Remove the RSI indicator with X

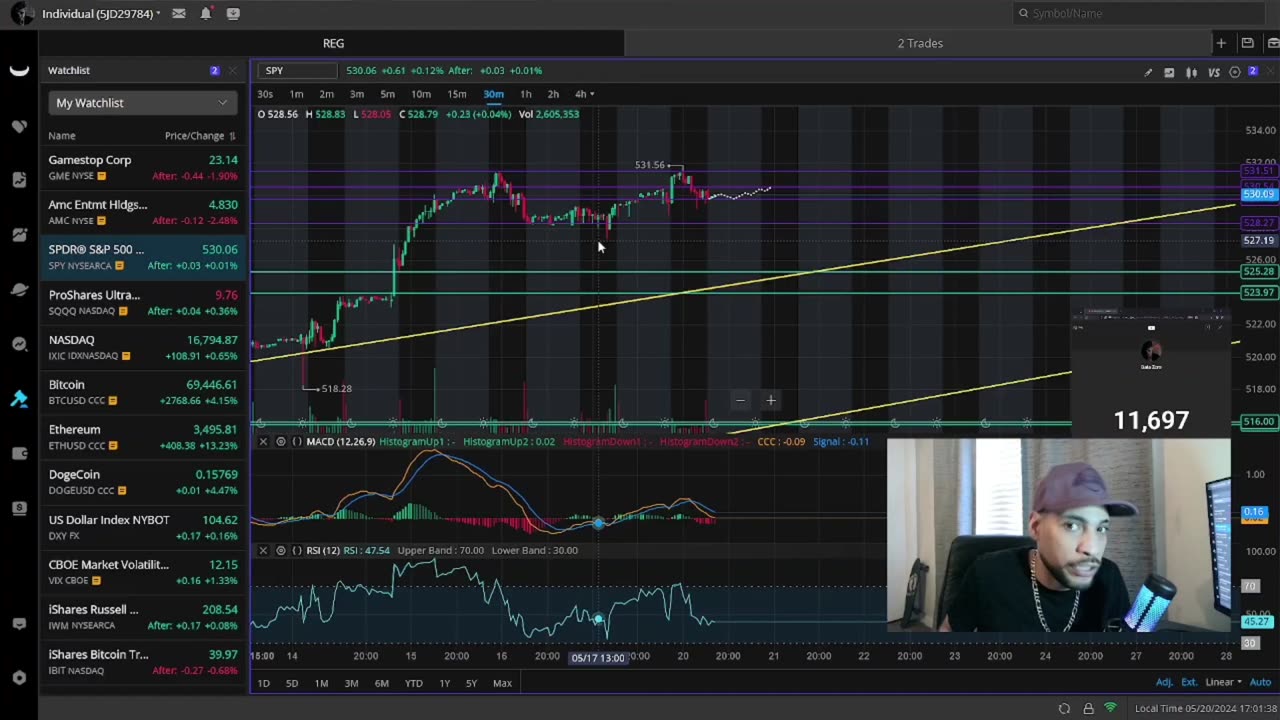[x=263, y=550]
